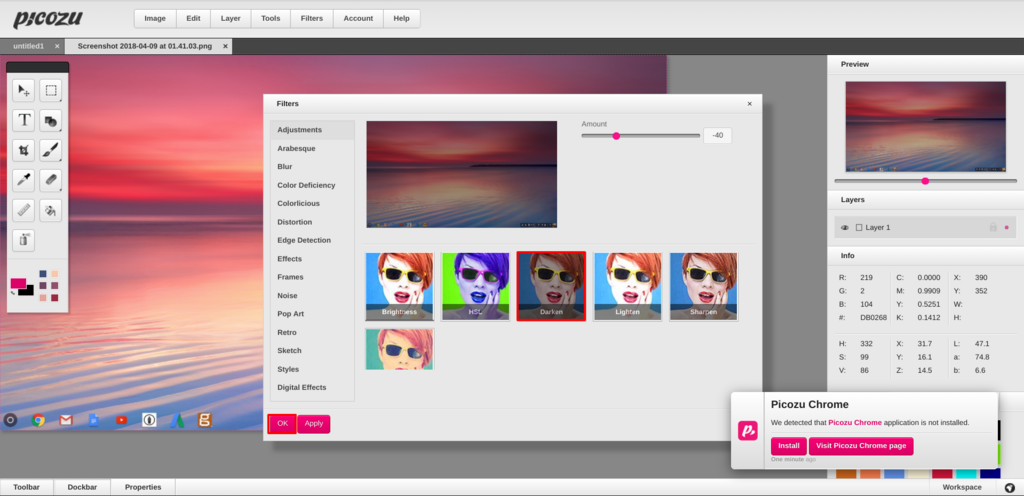Select the Ruler measure tool

pyautogui.click(x=24, y=210)
